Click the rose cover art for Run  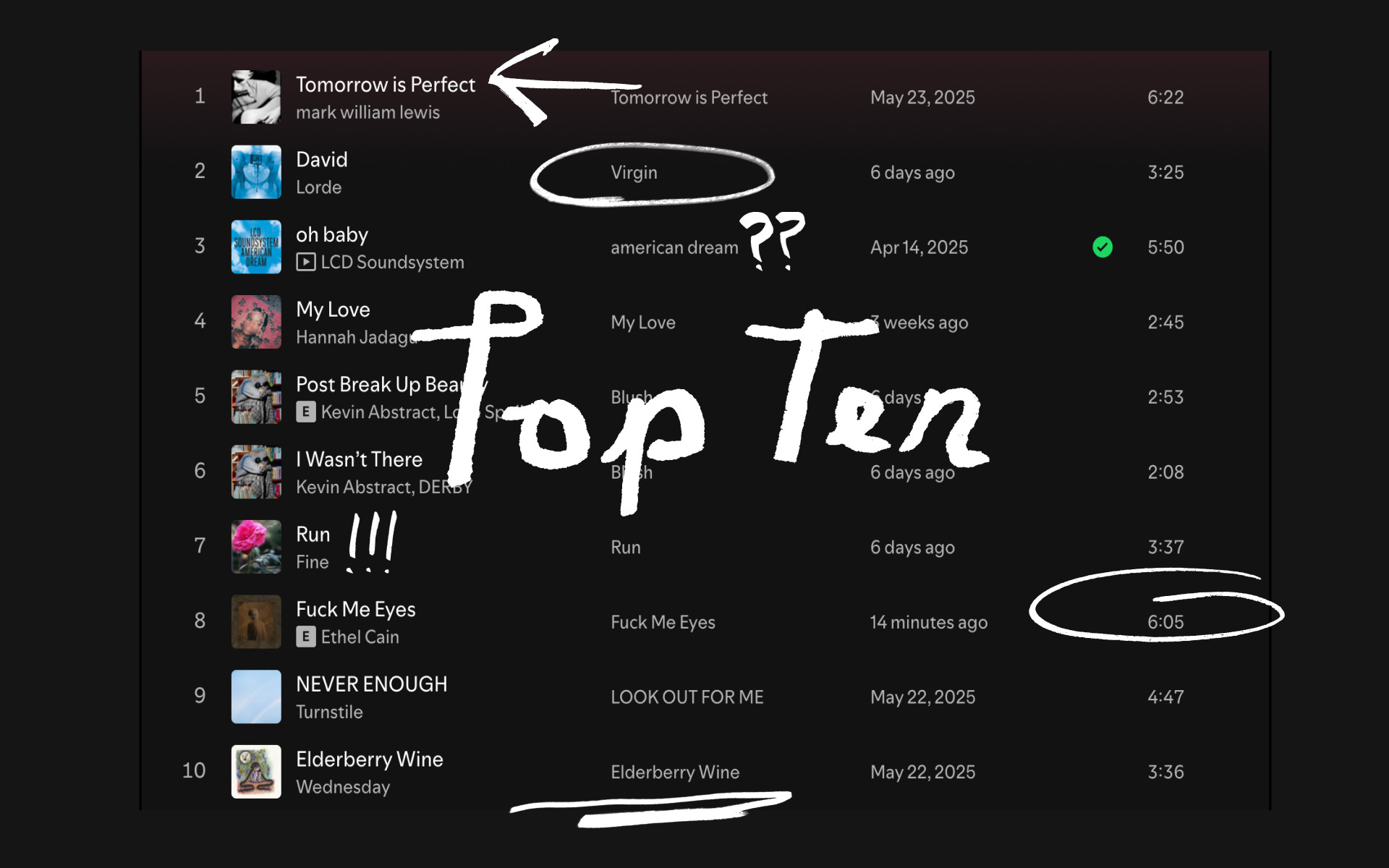coord(256,547)
